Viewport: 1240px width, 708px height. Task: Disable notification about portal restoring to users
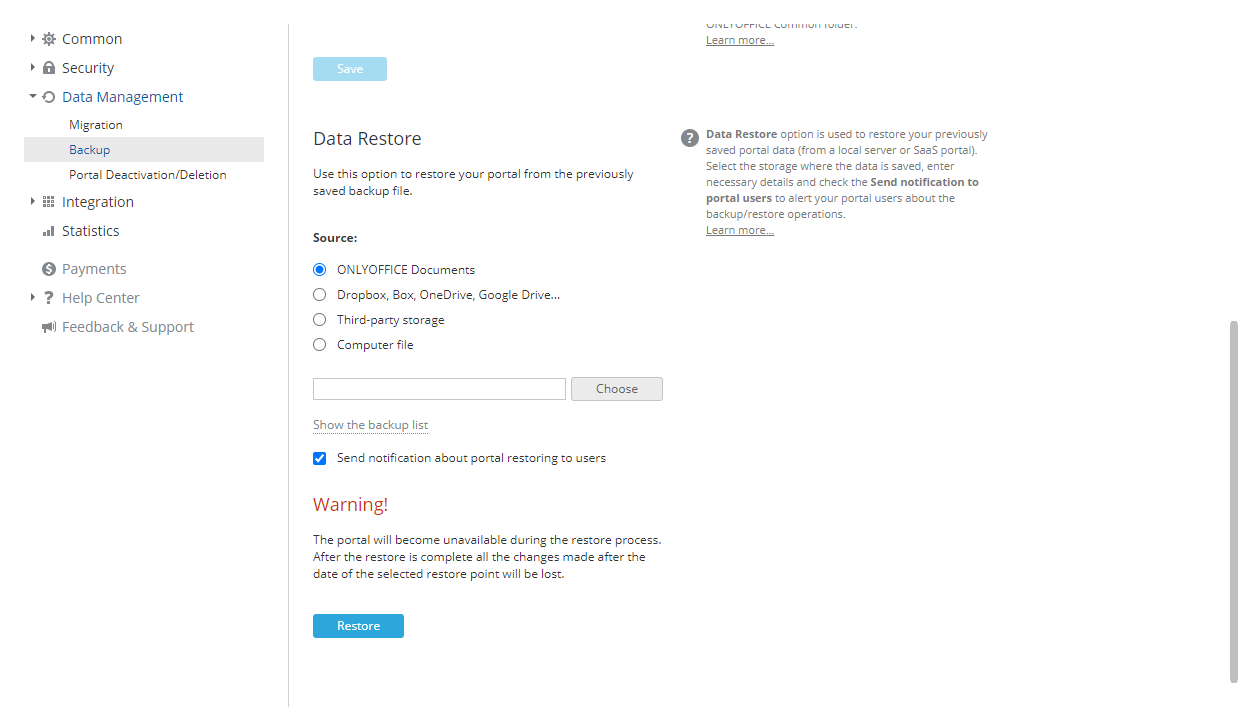click(x=319, y=458)
